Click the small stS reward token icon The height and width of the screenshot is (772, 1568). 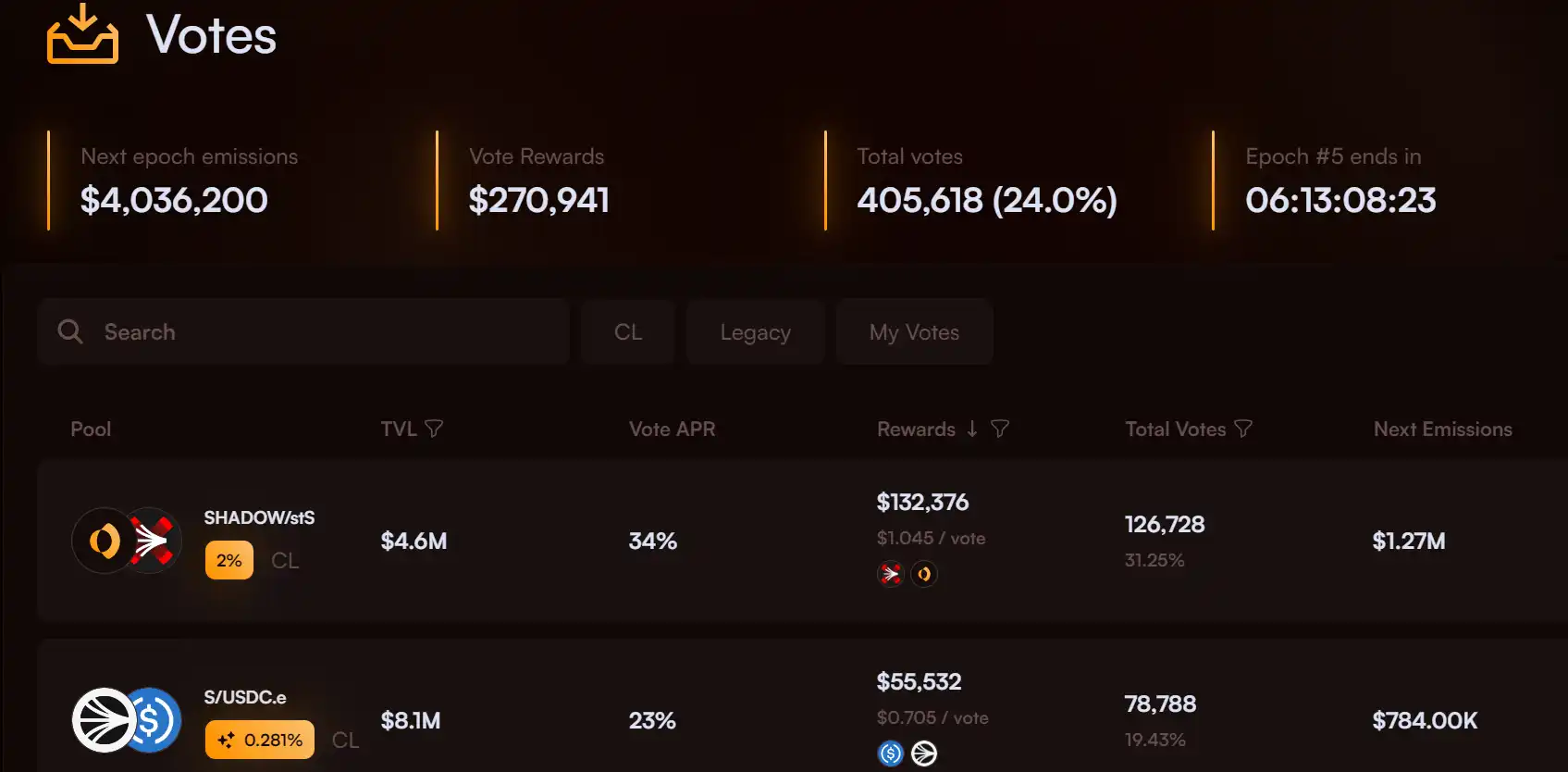point(891,574)
